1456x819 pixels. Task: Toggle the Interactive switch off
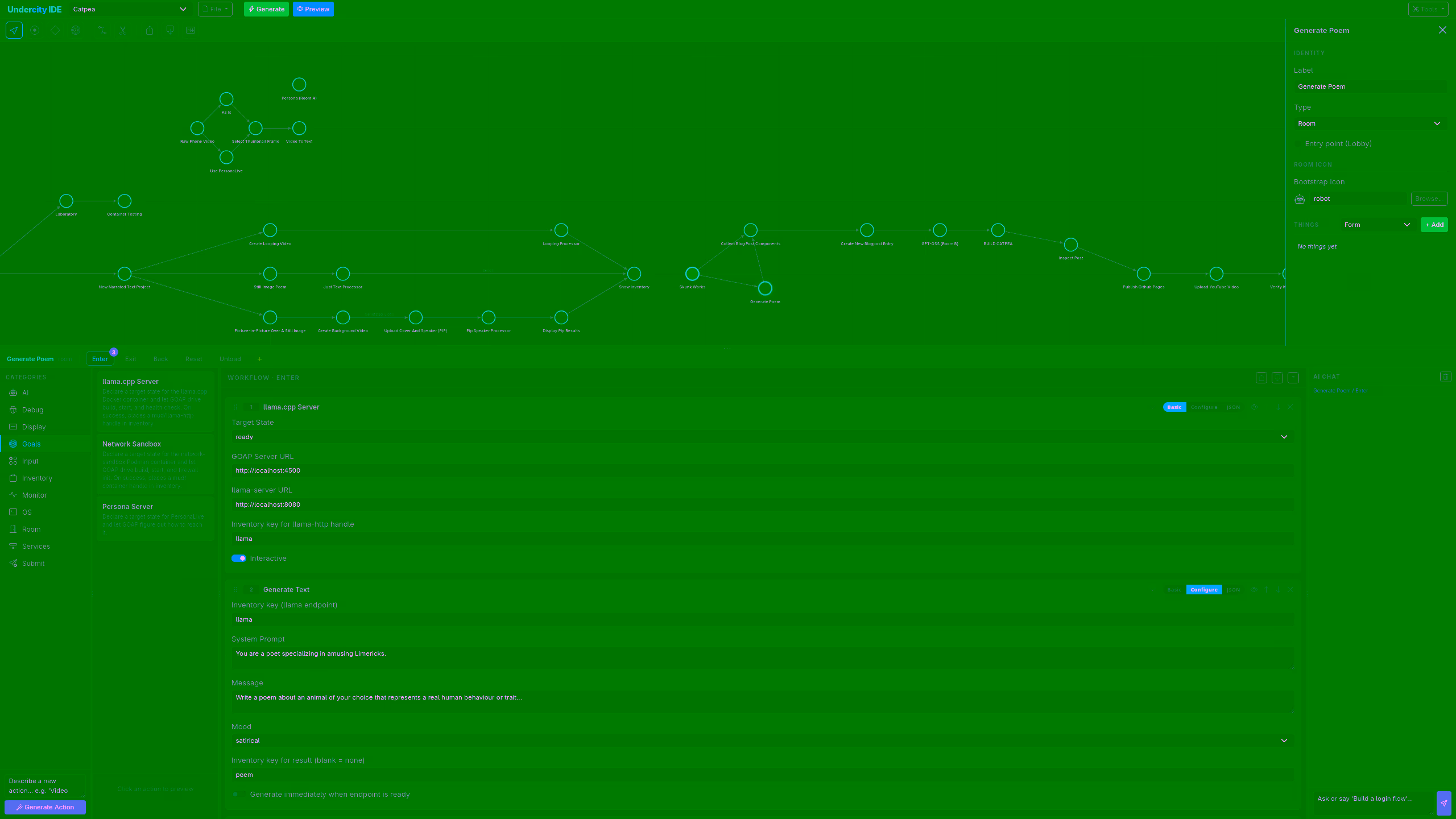pyautogui.click(x=239, y=558)
